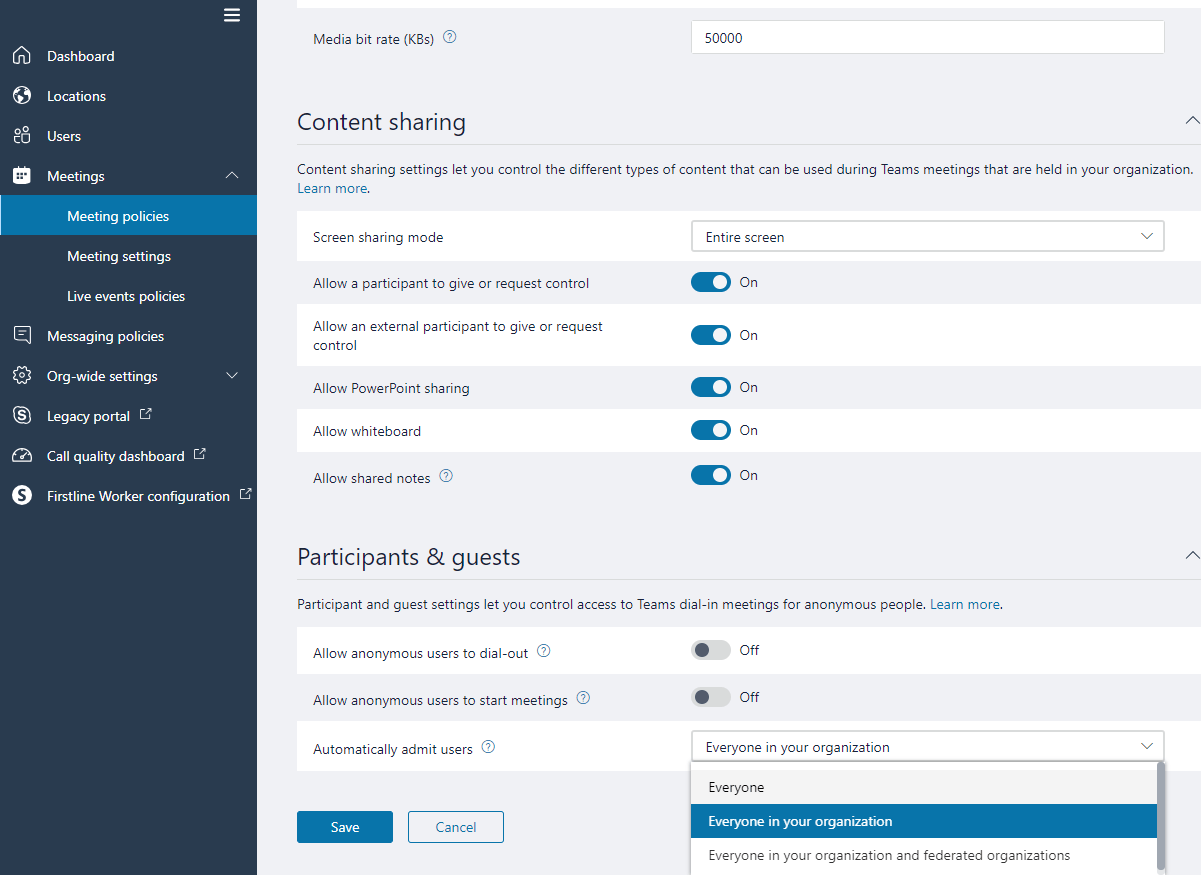Toggle Allow an external participant control switch
This screenshot has width=1201, height=875.
[x=711, y=335]
